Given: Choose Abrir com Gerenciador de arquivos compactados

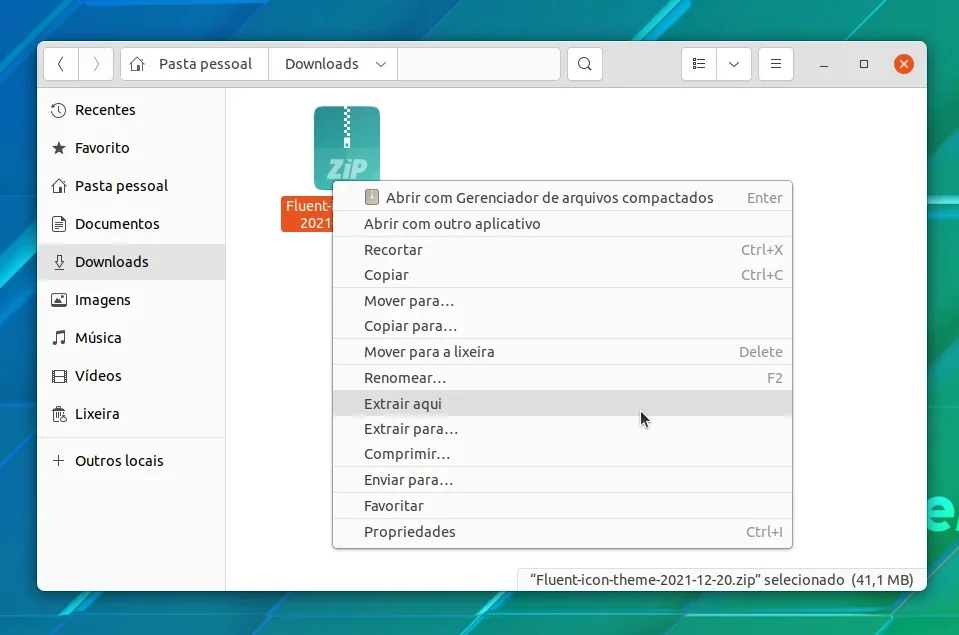Looking at the screenshot, I should point(562,198).
